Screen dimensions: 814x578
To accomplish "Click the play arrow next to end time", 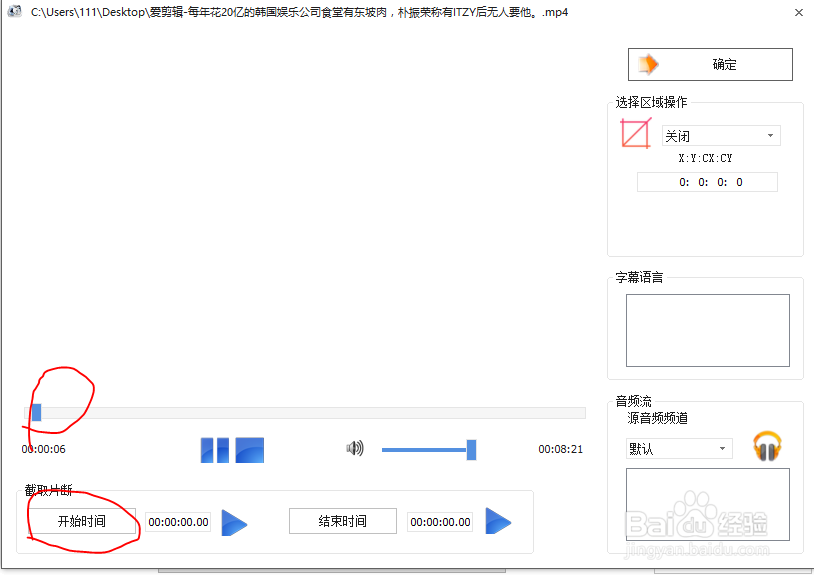I will (498, 522).
